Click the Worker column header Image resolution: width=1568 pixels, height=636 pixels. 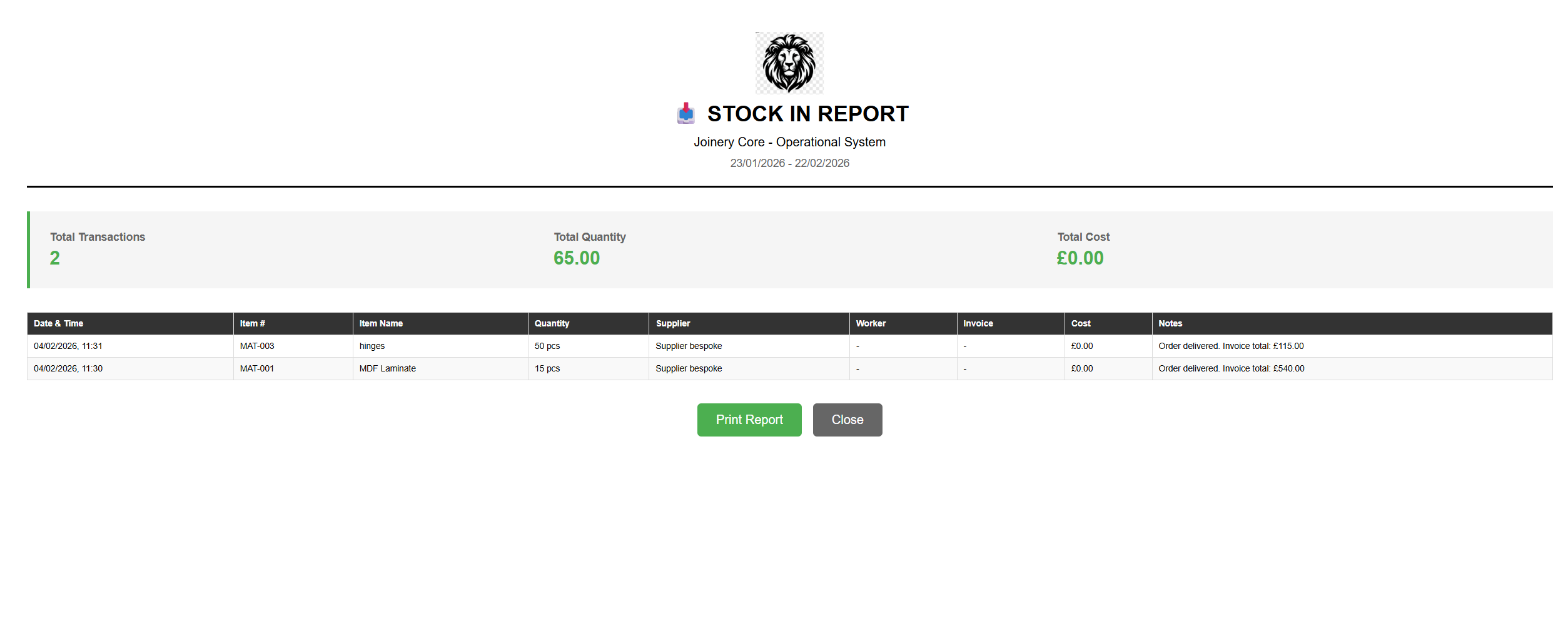click(871, 323)
